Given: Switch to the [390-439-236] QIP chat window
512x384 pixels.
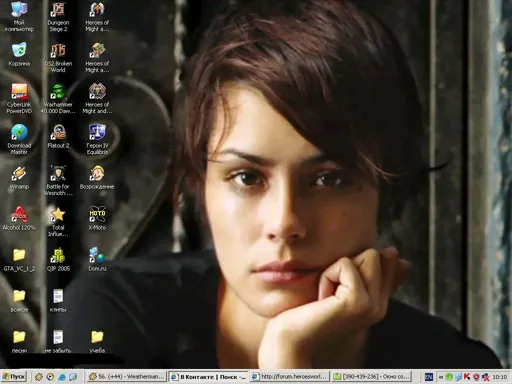Looking at the screenshot, I should coord(371,377).
